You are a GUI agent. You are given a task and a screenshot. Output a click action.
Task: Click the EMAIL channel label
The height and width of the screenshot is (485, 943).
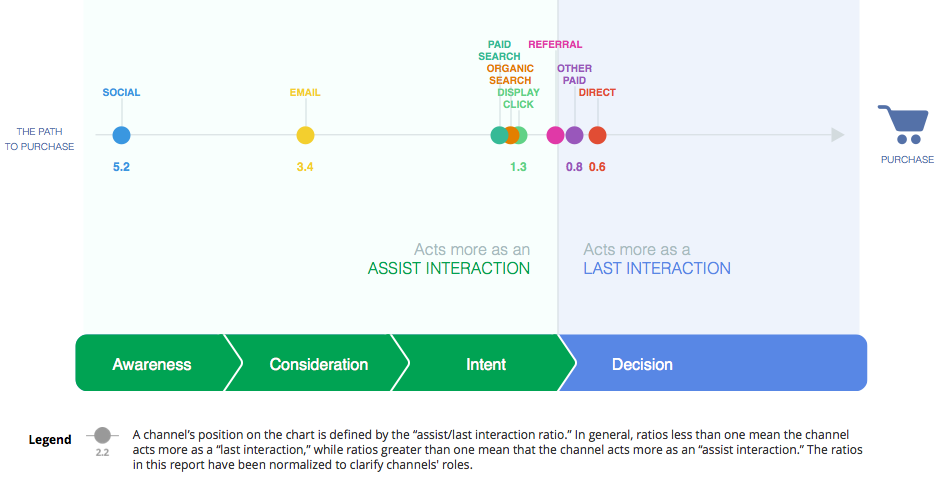(305, 93)
